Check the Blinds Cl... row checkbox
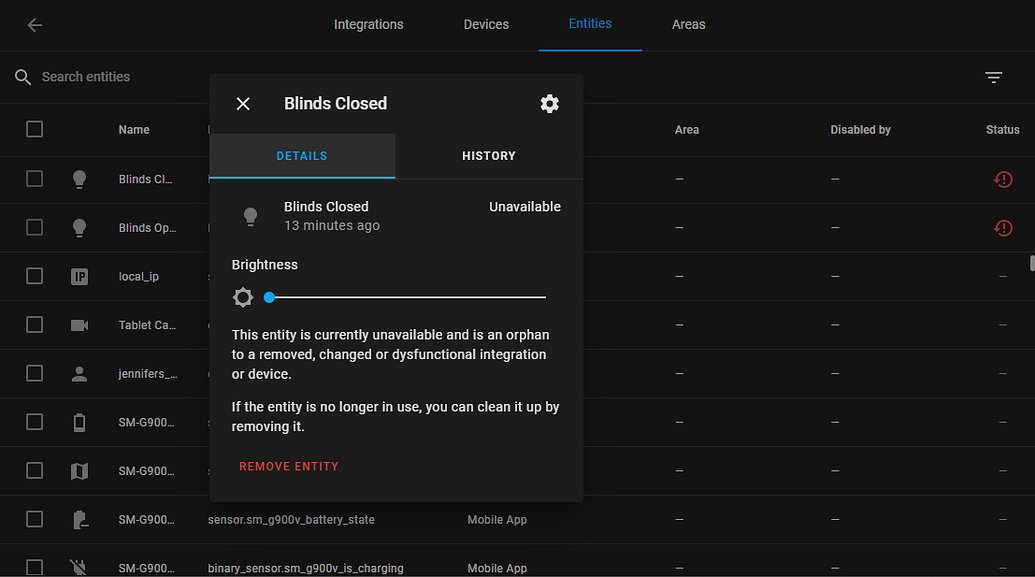The image size is (1035, 577). tap(34, 179)
